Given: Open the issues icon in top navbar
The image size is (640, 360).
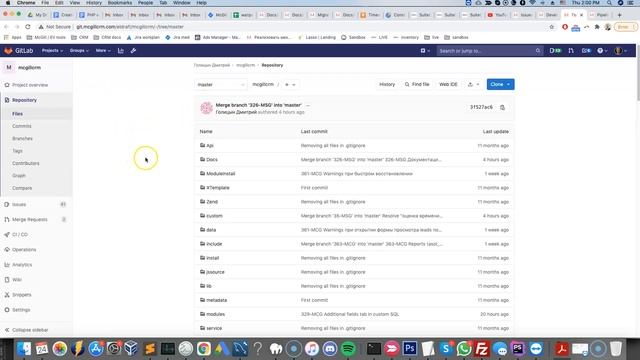Looking at the screenshot, I should [x=555, y=51].
